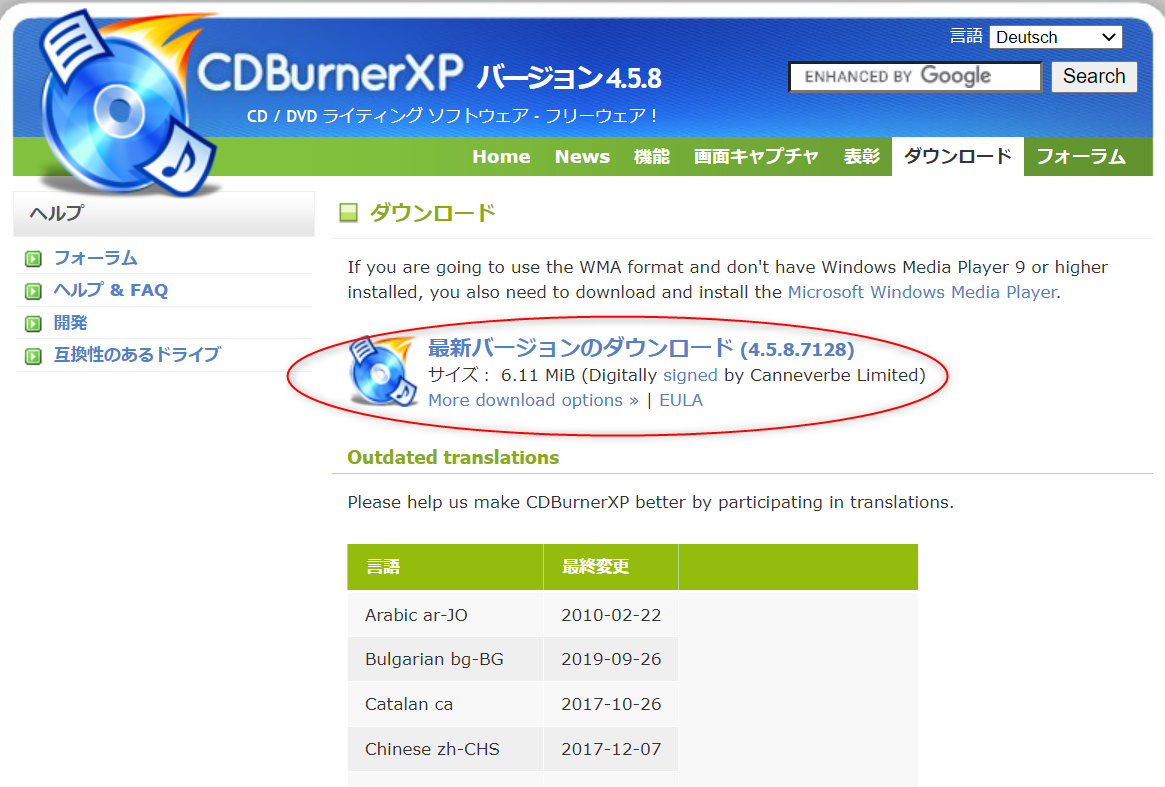
Task: Click the Catalan ca table cell
Action: pos(445,704)
